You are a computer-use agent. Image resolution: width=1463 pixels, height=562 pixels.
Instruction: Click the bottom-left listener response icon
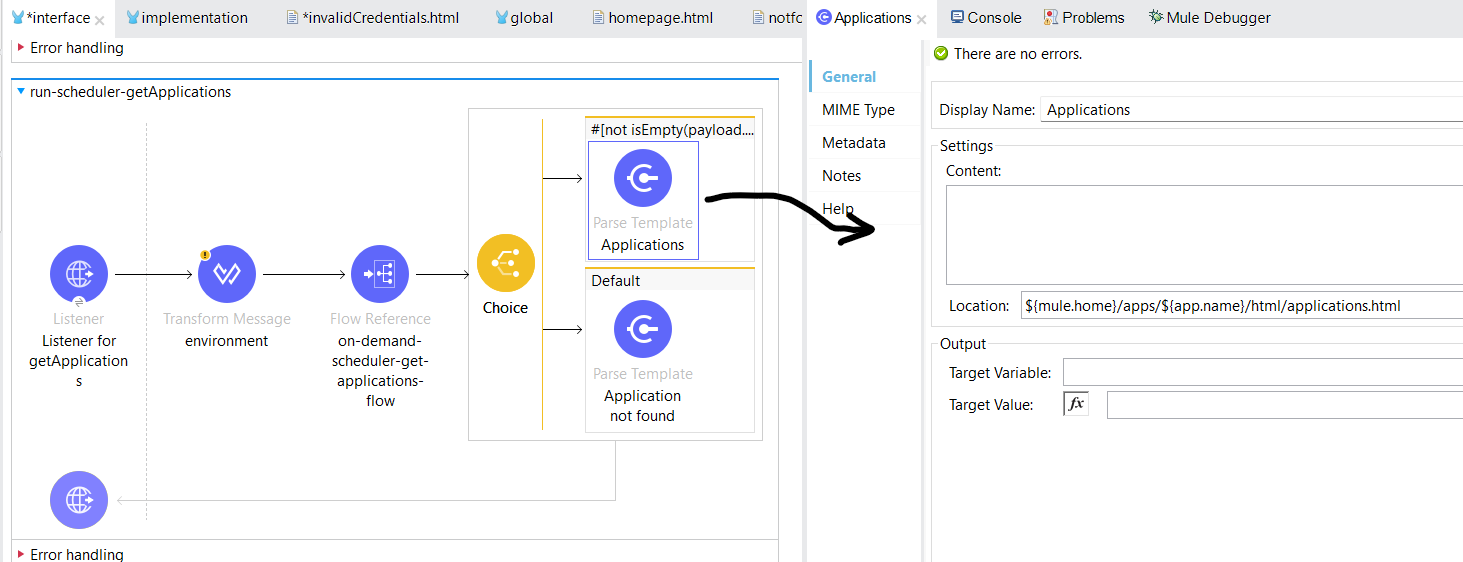click(x=79, y=500)
